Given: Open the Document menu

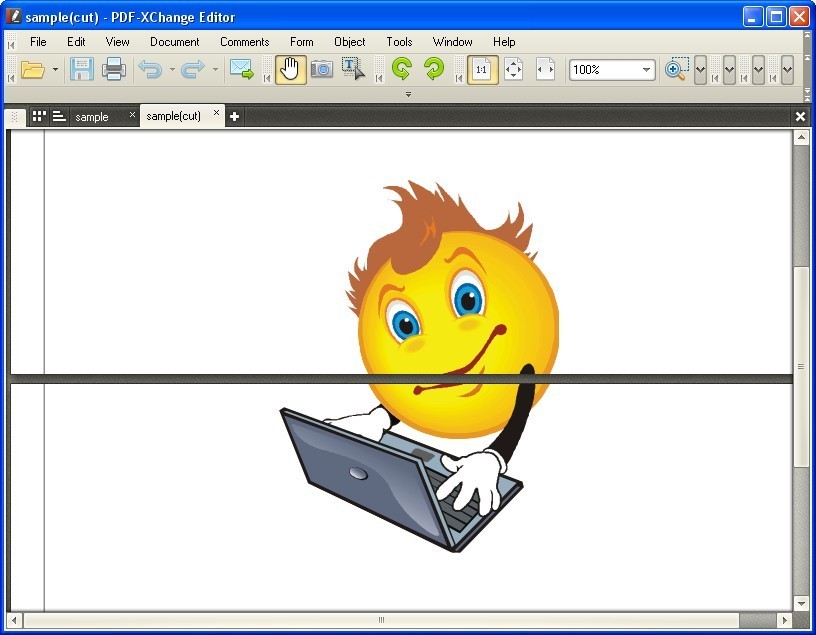Looking at the screenshot, I should click(x=174, y=42).
